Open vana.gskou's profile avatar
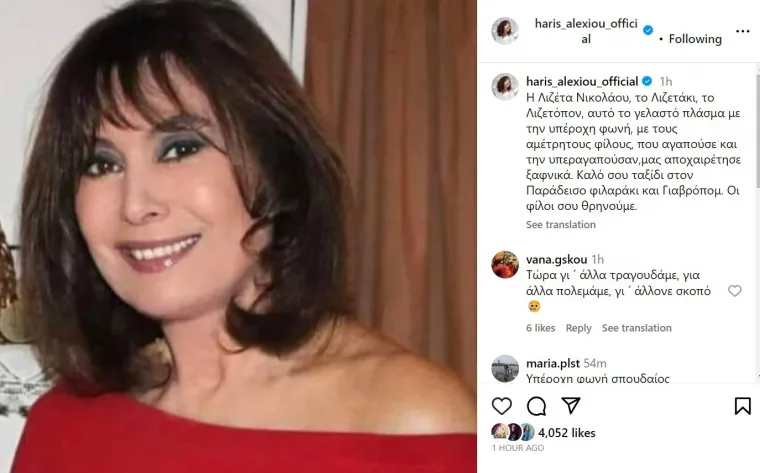Screen dimensions: 760x473 (505, 265)
